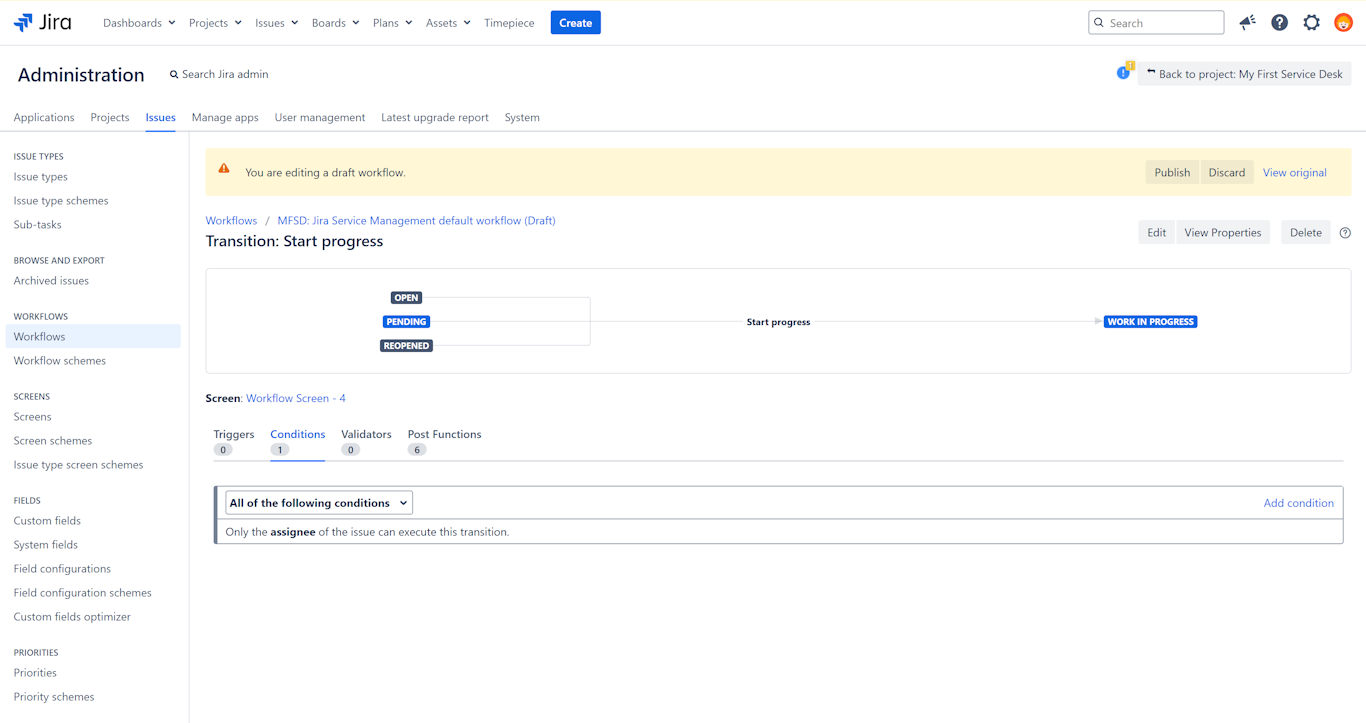Image resolution: width=1366 pixels, height=723 pixels.
Task: Click the Jira logo in header
Action: (x=42, y=23)
